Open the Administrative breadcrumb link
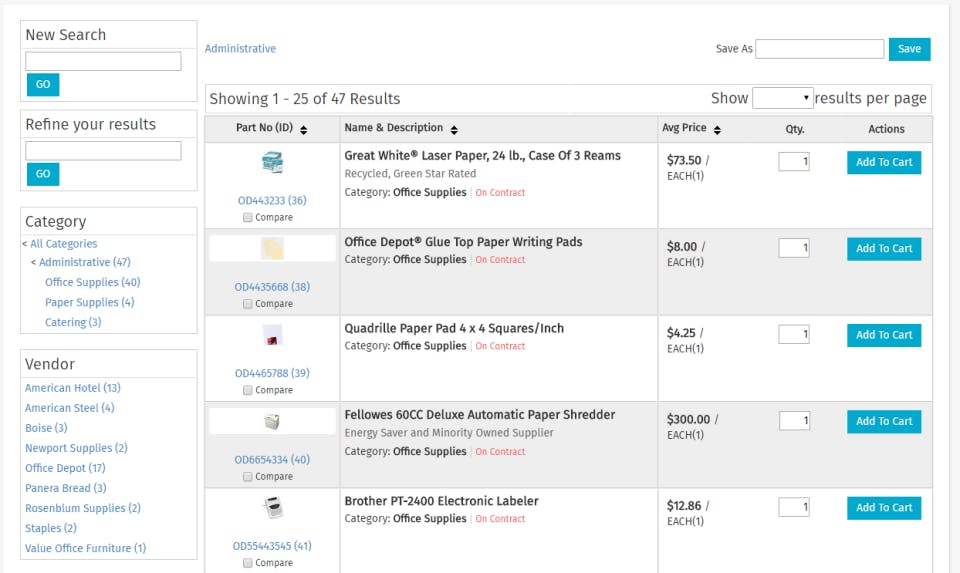 (x=240, y=49)
